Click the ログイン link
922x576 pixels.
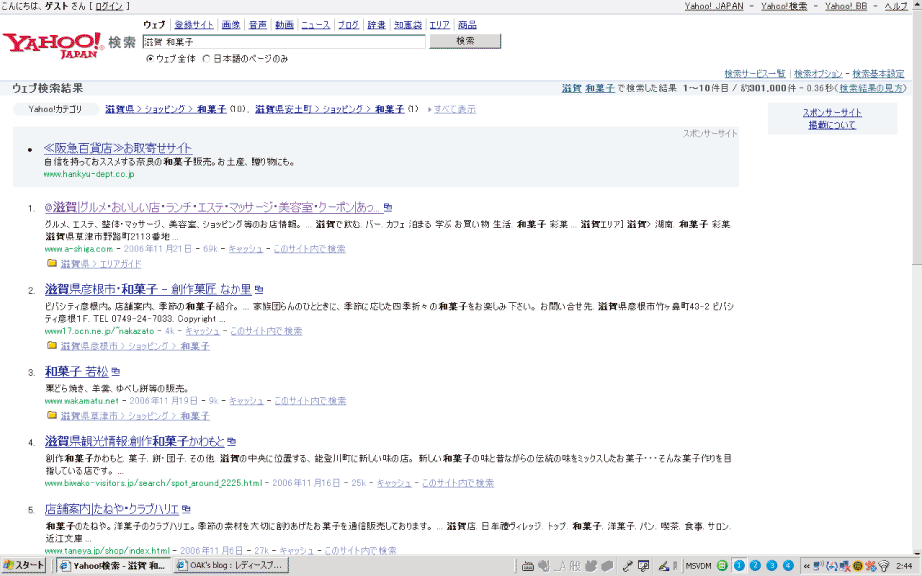coord(109,6)
